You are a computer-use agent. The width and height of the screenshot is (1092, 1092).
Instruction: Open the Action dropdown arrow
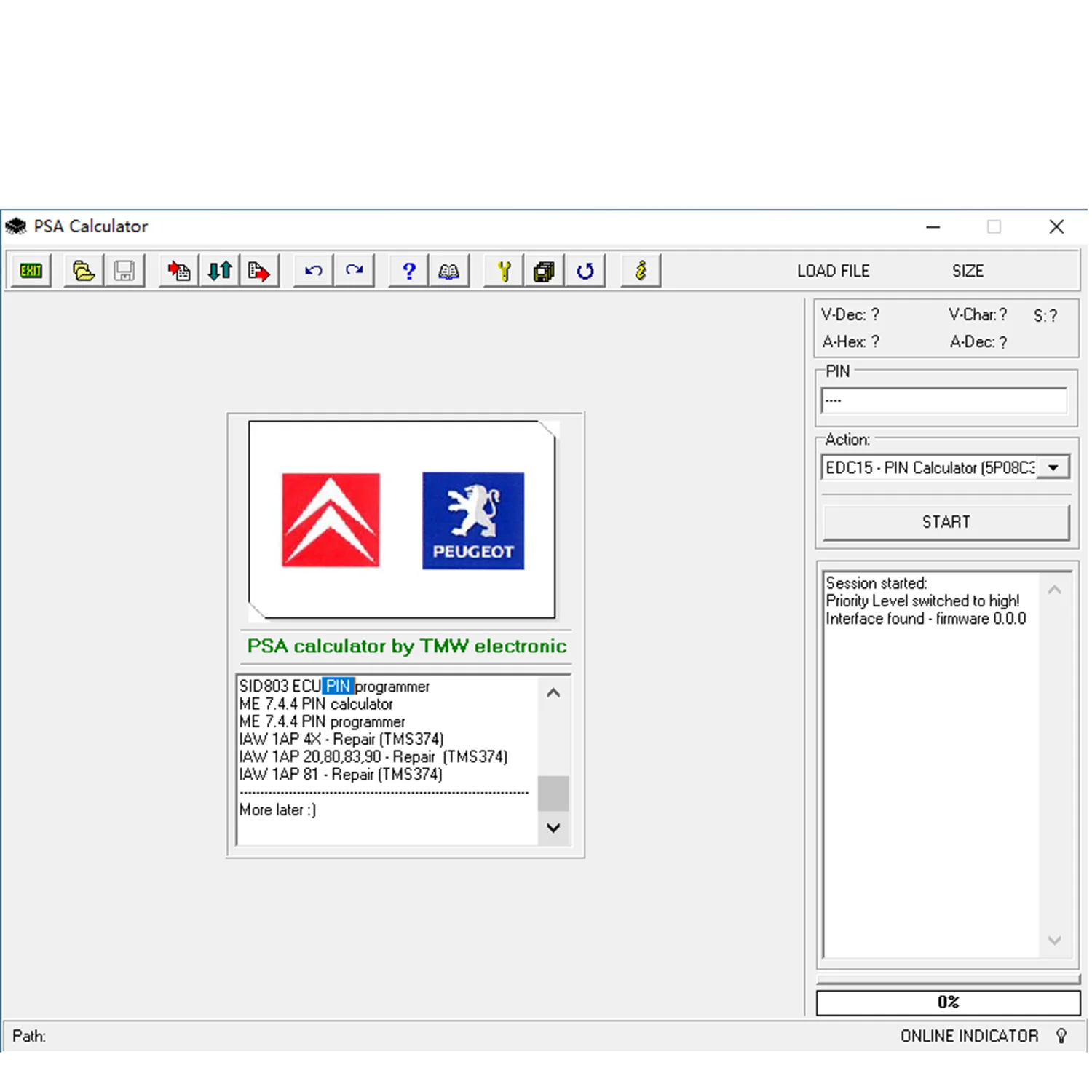(x=1053, y=467)
